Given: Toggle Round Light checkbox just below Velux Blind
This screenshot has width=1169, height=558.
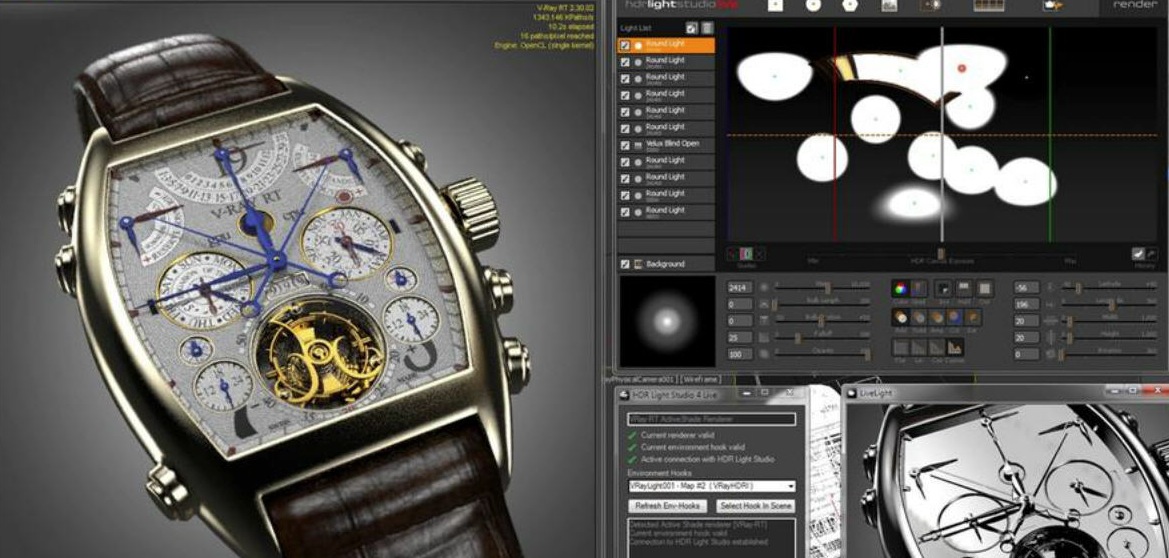Looking at the screenshot, I should coord(626,161).
